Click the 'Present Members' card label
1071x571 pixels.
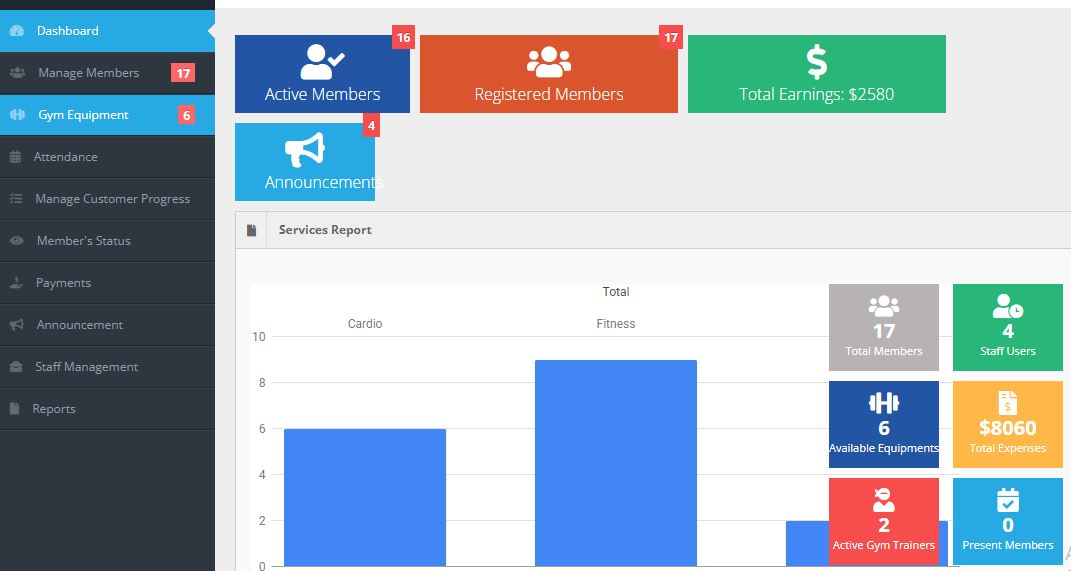point(1007,545)
